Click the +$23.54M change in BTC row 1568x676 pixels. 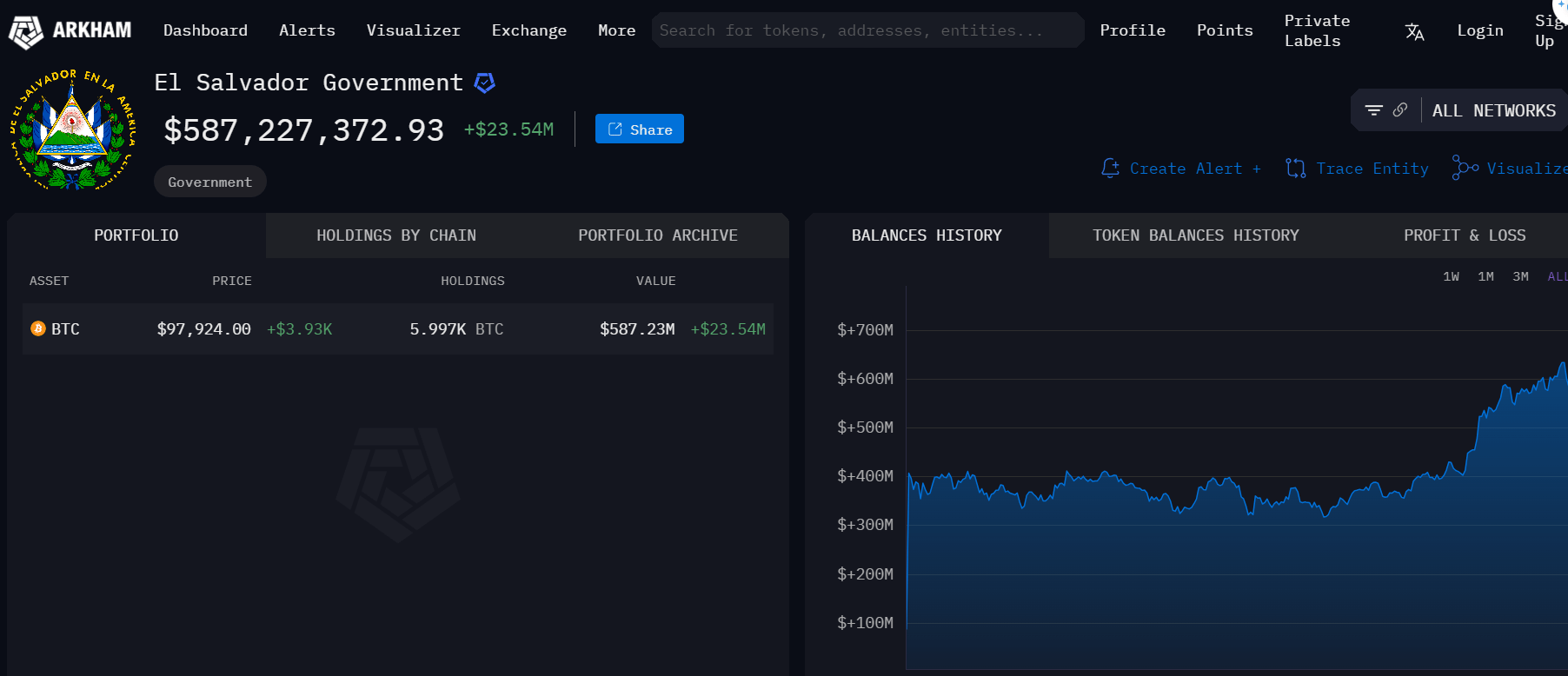coord(728,329)
